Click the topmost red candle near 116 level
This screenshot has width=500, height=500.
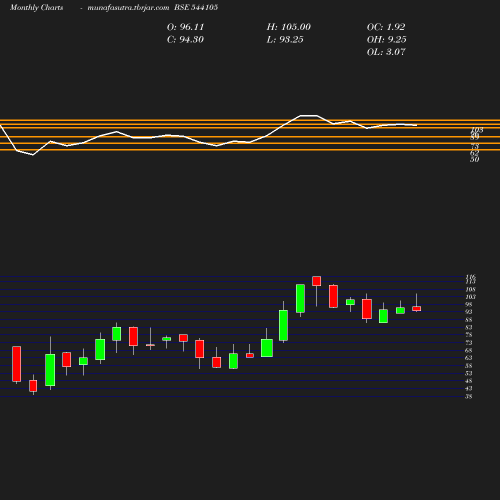(x=317, y=281)
